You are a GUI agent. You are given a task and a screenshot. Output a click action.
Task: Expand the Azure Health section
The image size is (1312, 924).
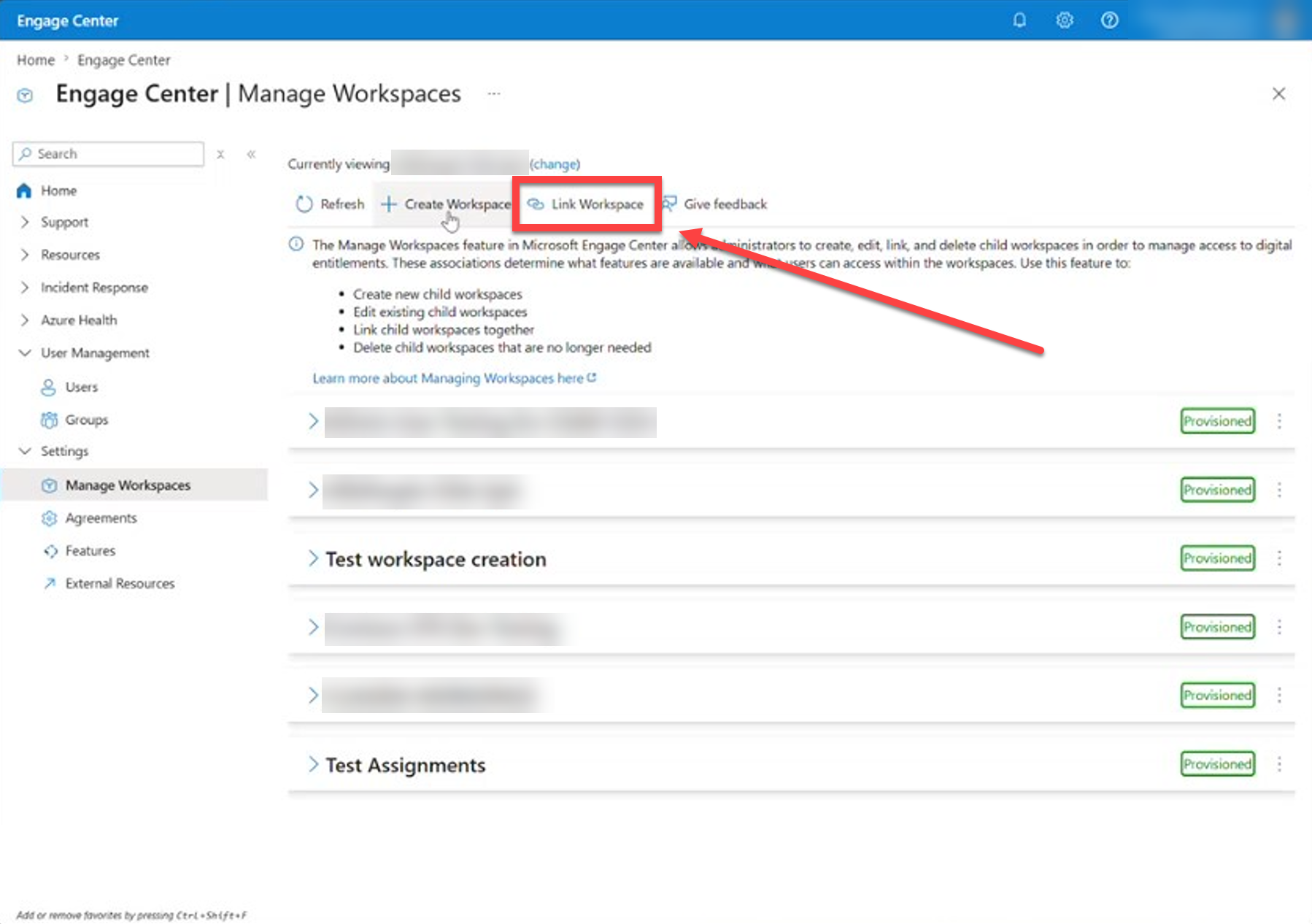[25, 320]
